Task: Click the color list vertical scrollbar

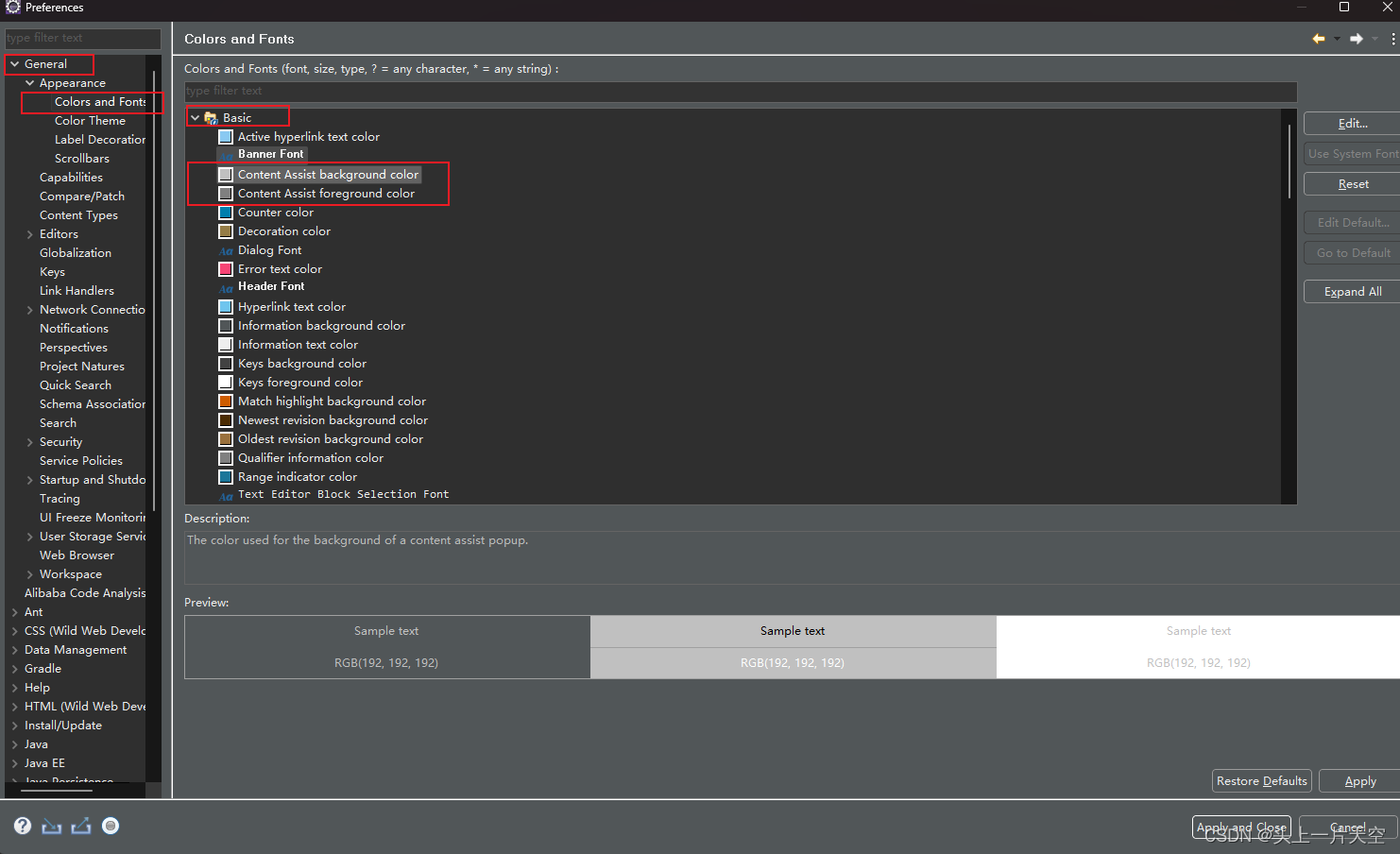Action: pos(1289,161)
